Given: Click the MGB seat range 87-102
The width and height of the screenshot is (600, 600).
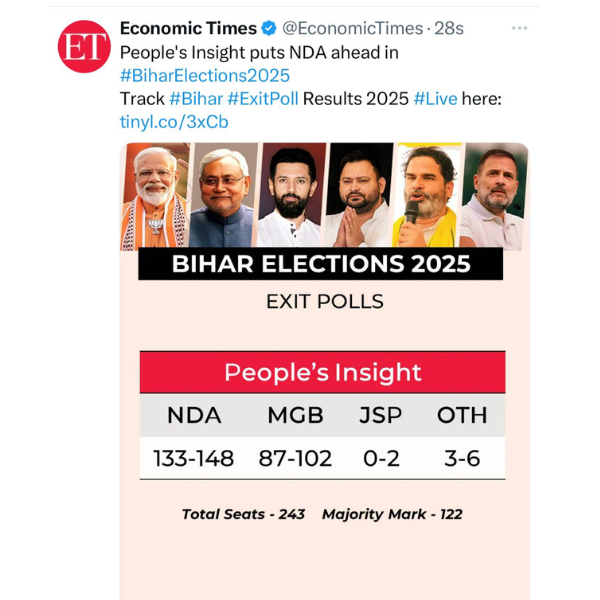Looking at the screenshot, I should [295, 458].
